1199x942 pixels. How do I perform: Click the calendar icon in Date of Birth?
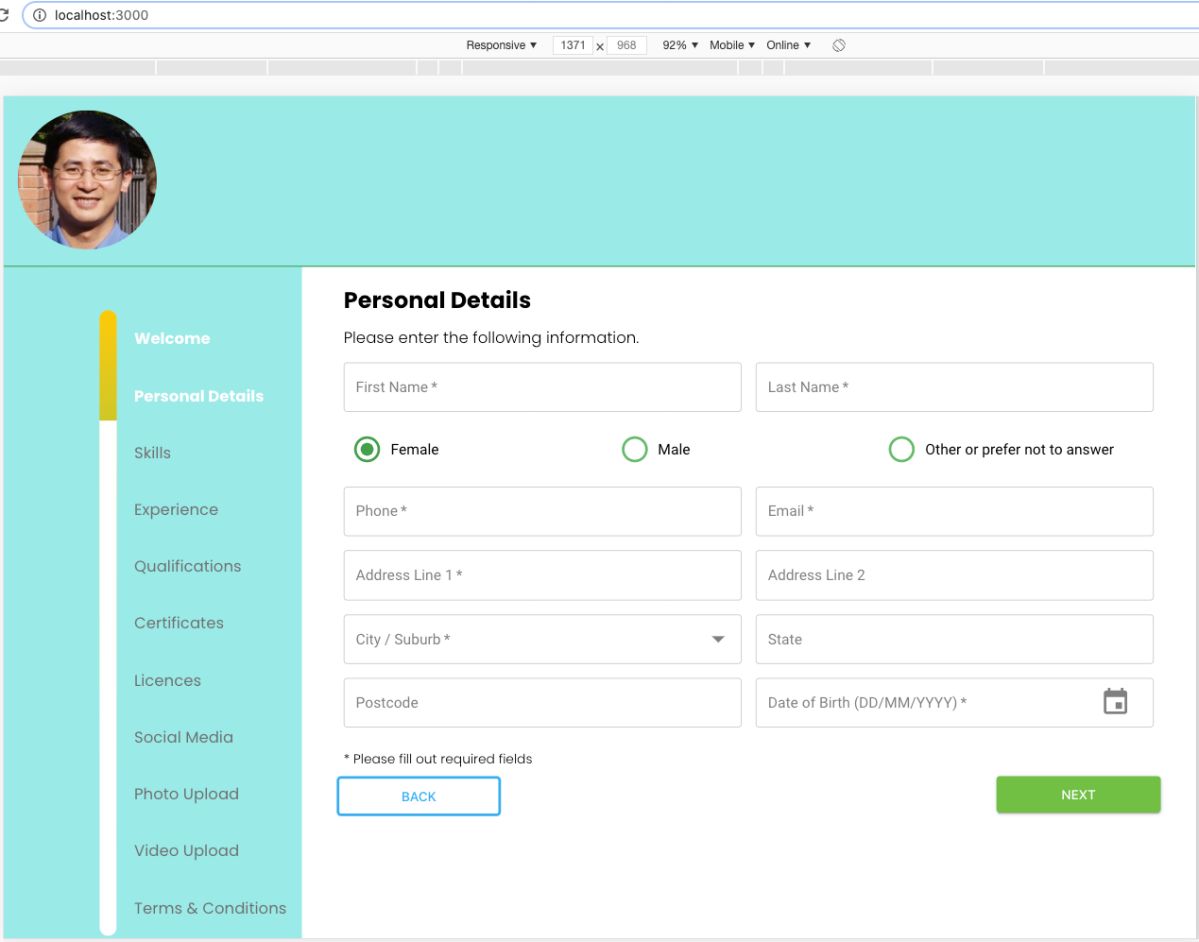coord(1115,701)
